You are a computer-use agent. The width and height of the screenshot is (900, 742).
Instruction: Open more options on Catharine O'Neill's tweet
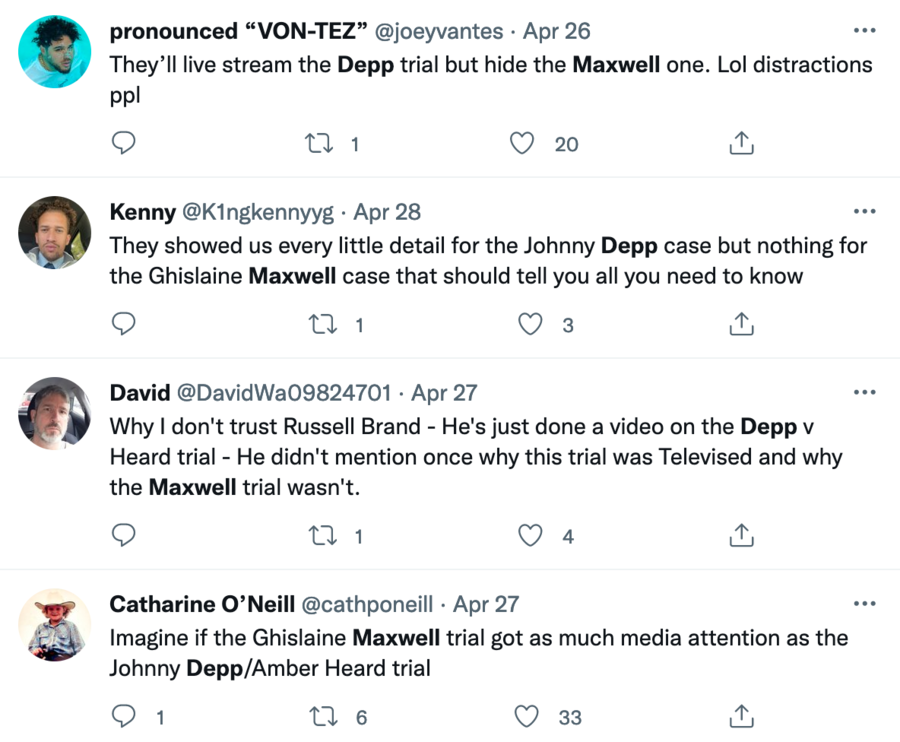click(x=864, y=604)
